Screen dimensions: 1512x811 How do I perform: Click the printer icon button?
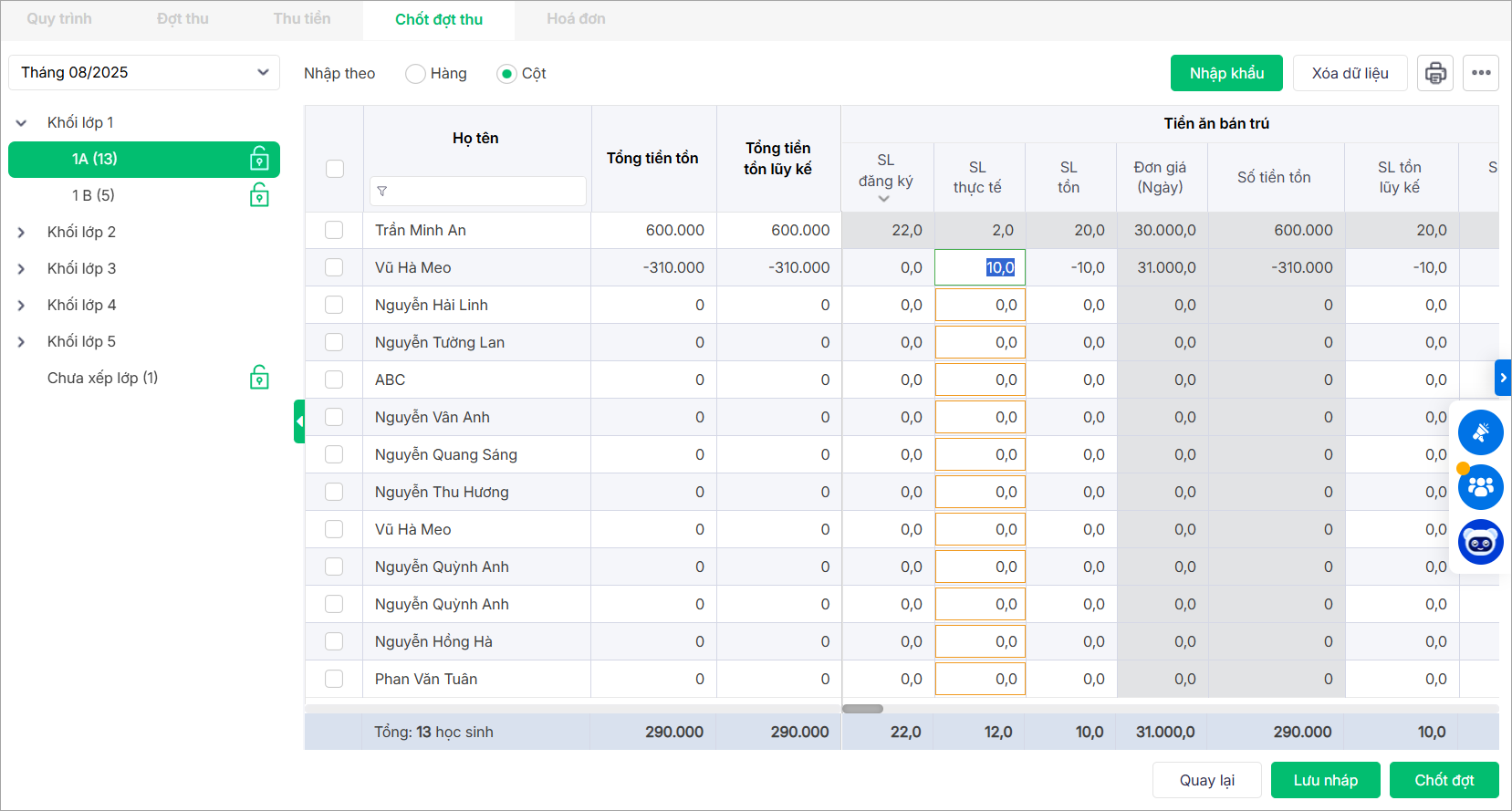click(1435, 73)
